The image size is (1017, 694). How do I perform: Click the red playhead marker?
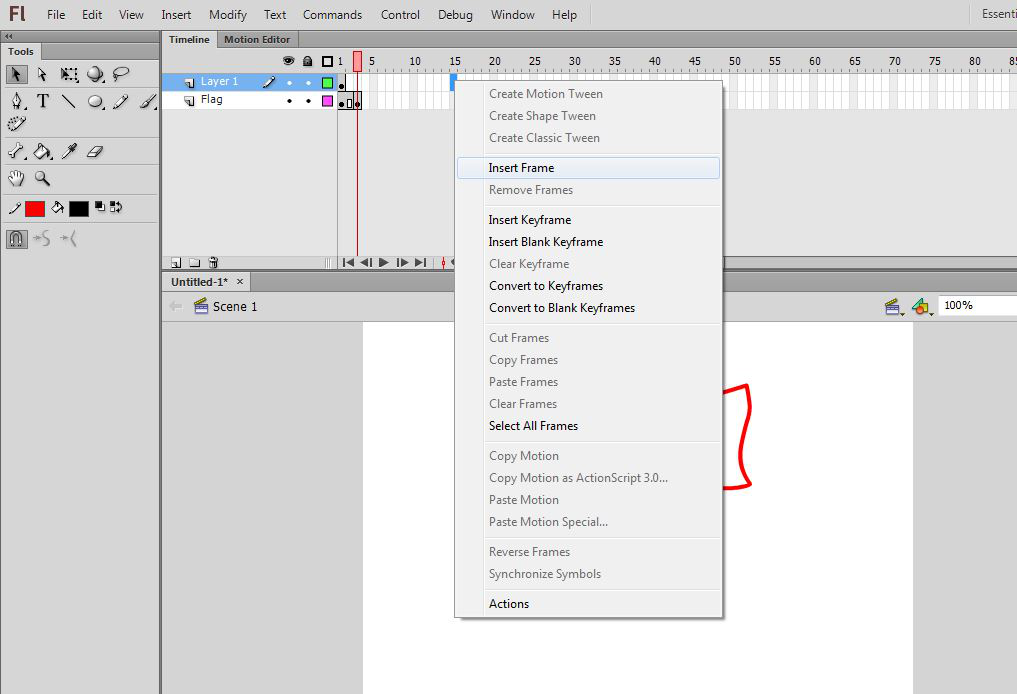[x=357, y=61]
